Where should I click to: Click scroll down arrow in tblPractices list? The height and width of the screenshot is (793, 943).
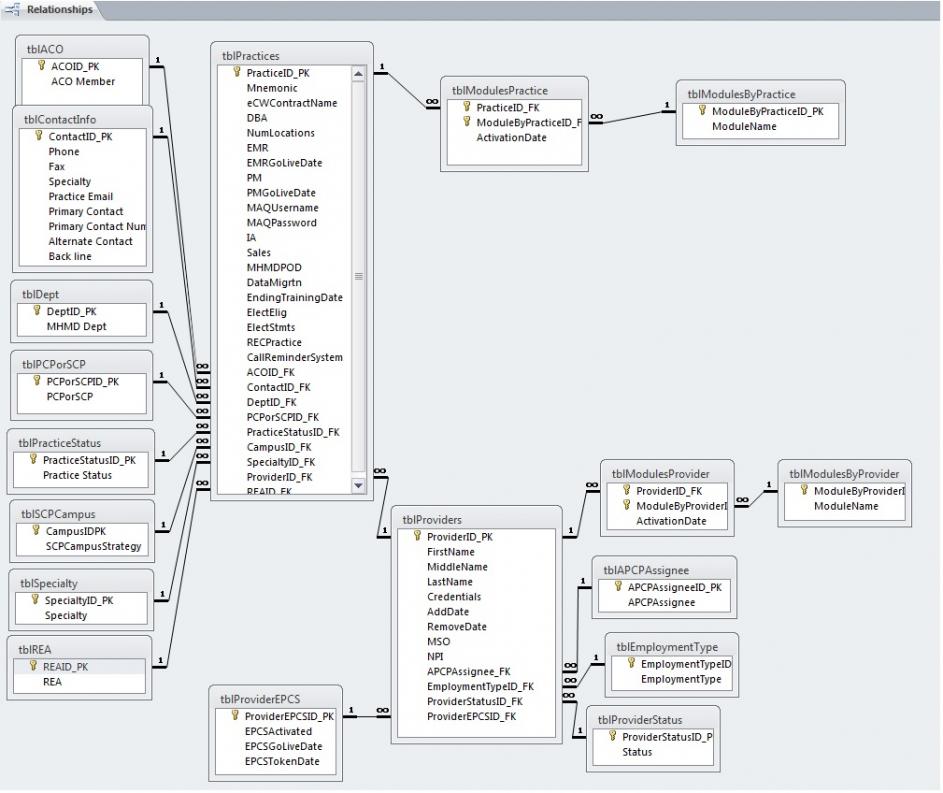click(x=358, y=485)
